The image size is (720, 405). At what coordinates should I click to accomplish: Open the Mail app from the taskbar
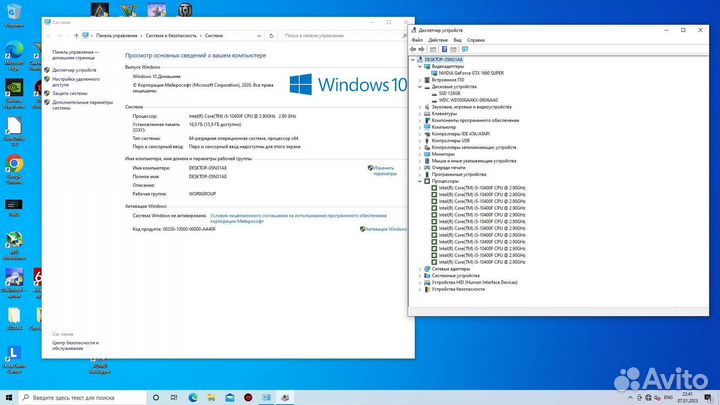point(230,397)
